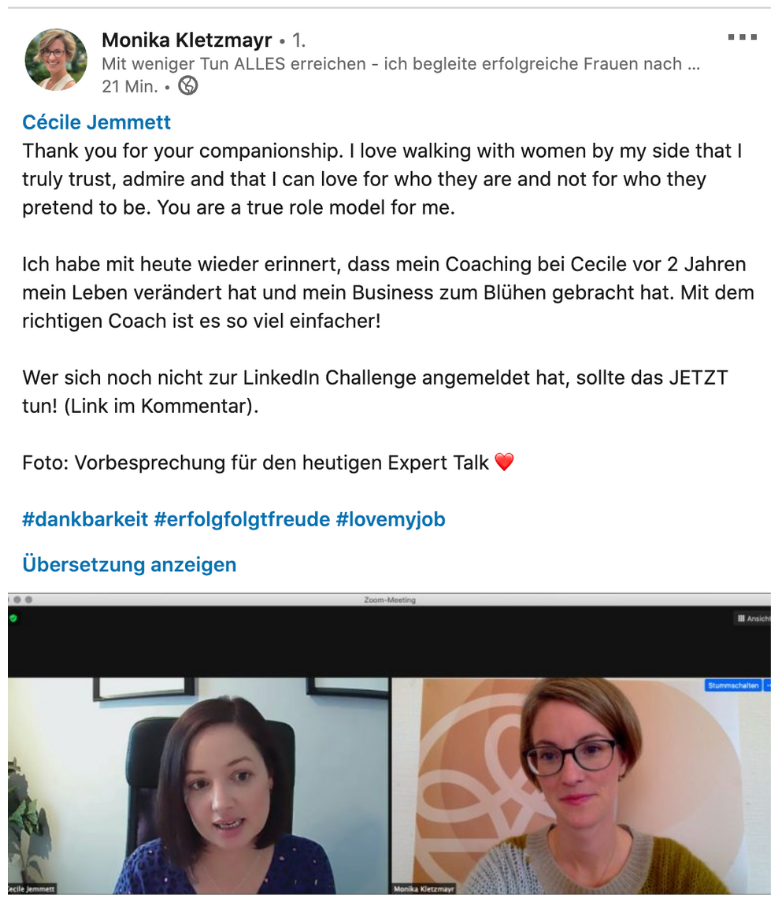Open Monika Kletzmayr's profile picture

click(x=56, y=60)
